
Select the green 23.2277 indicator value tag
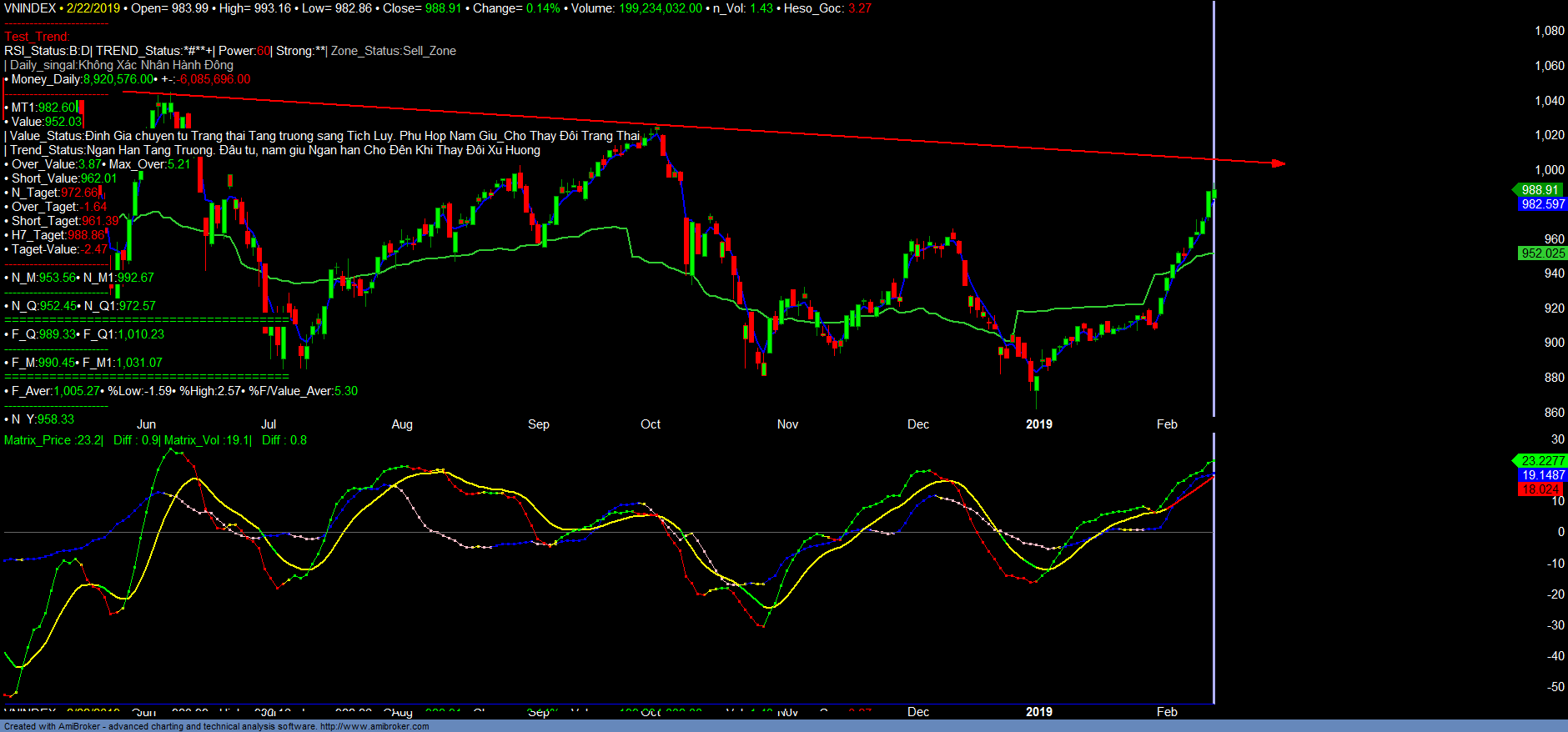click(x=1542, y=461)
